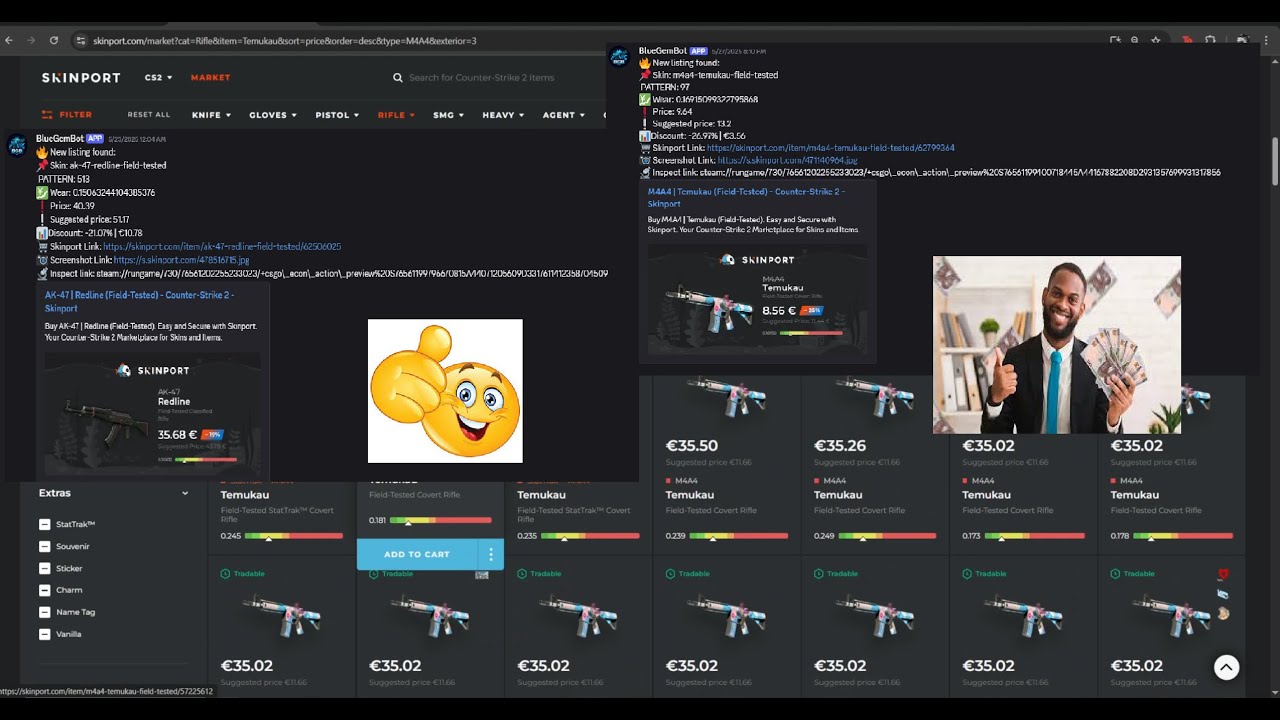Click the zoom magnifier icon in address bar

(1135, 40)
